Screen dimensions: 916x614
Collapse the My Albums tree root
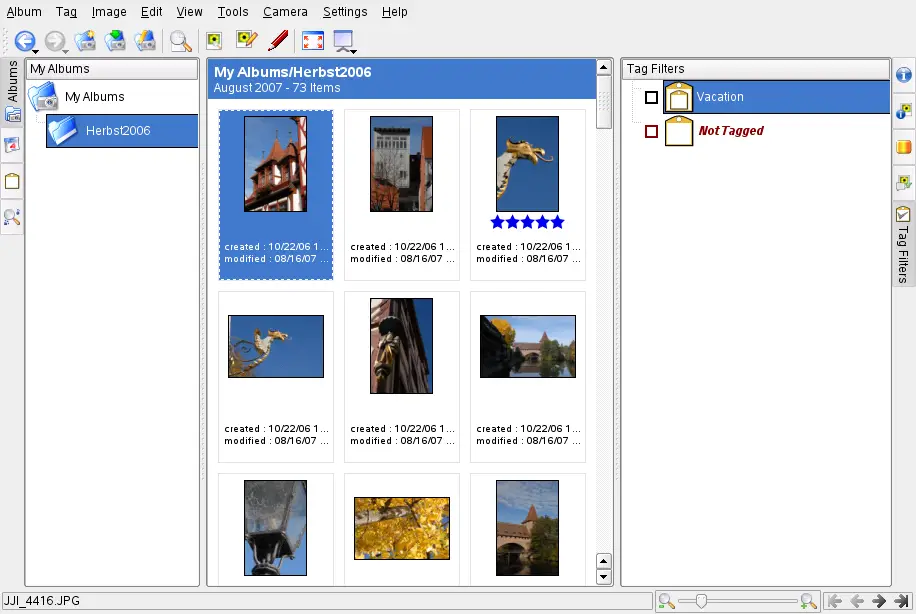[x=43, y=97]
